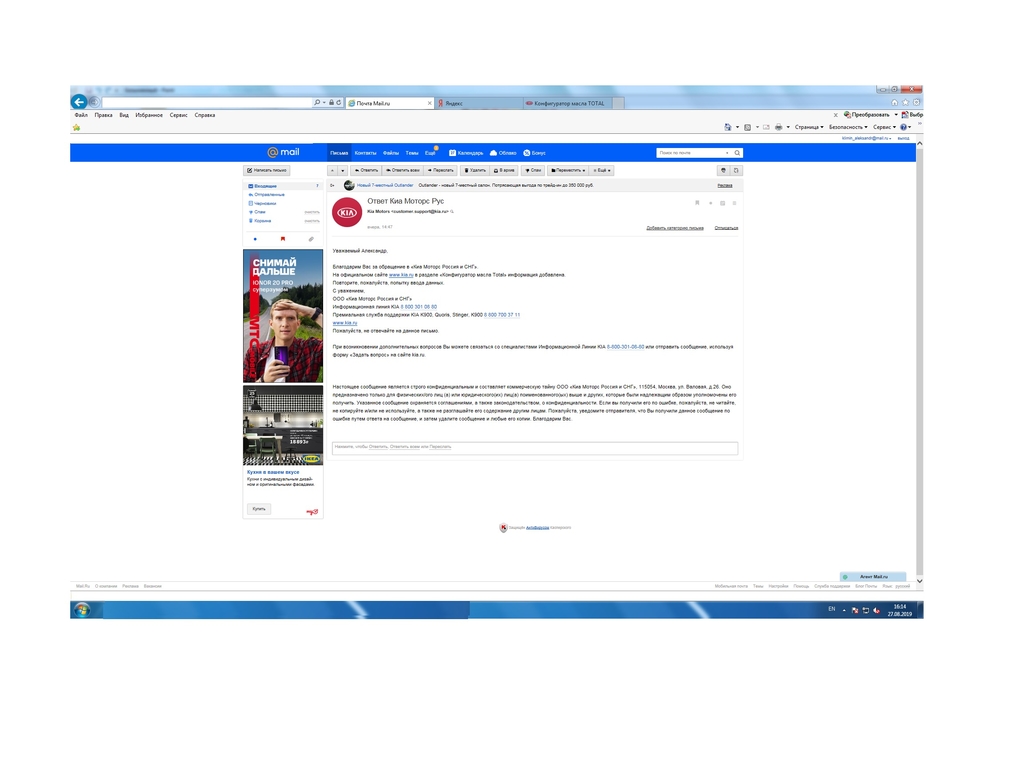Open the Windows Start button
1024x768 pixels.
[x=82, y=610]
